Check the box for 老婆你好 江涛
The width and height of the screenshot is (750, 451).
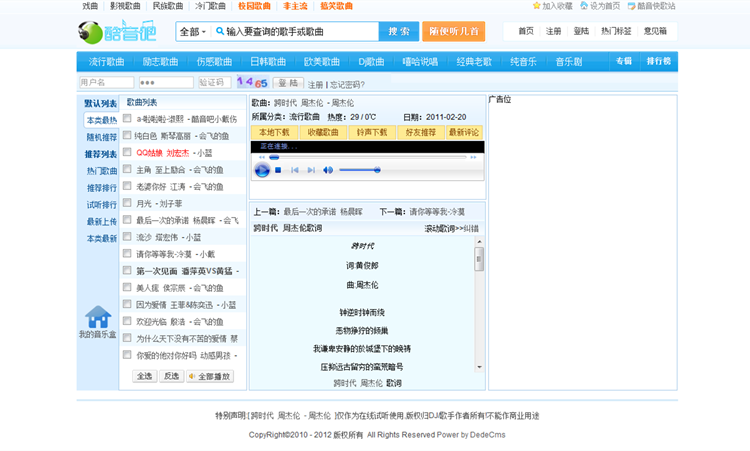pyautogui.click(x=127, y=186)
